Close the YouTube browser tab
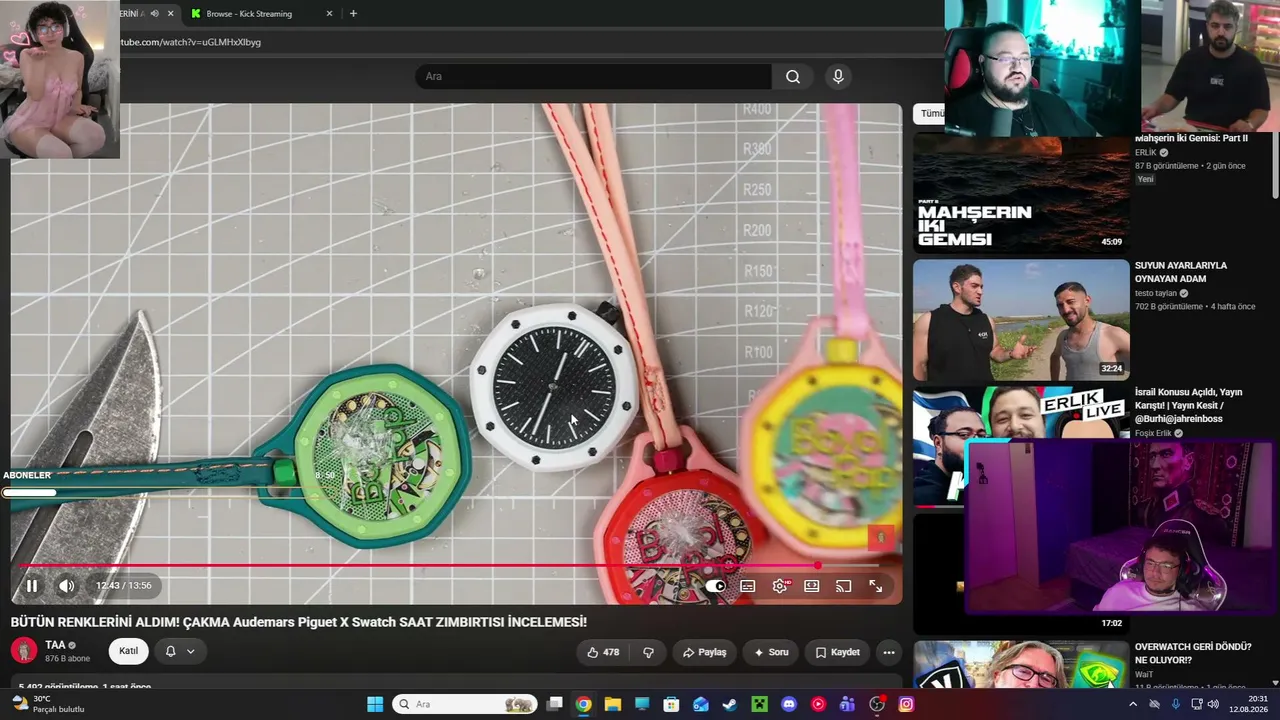 pos(171,14)
